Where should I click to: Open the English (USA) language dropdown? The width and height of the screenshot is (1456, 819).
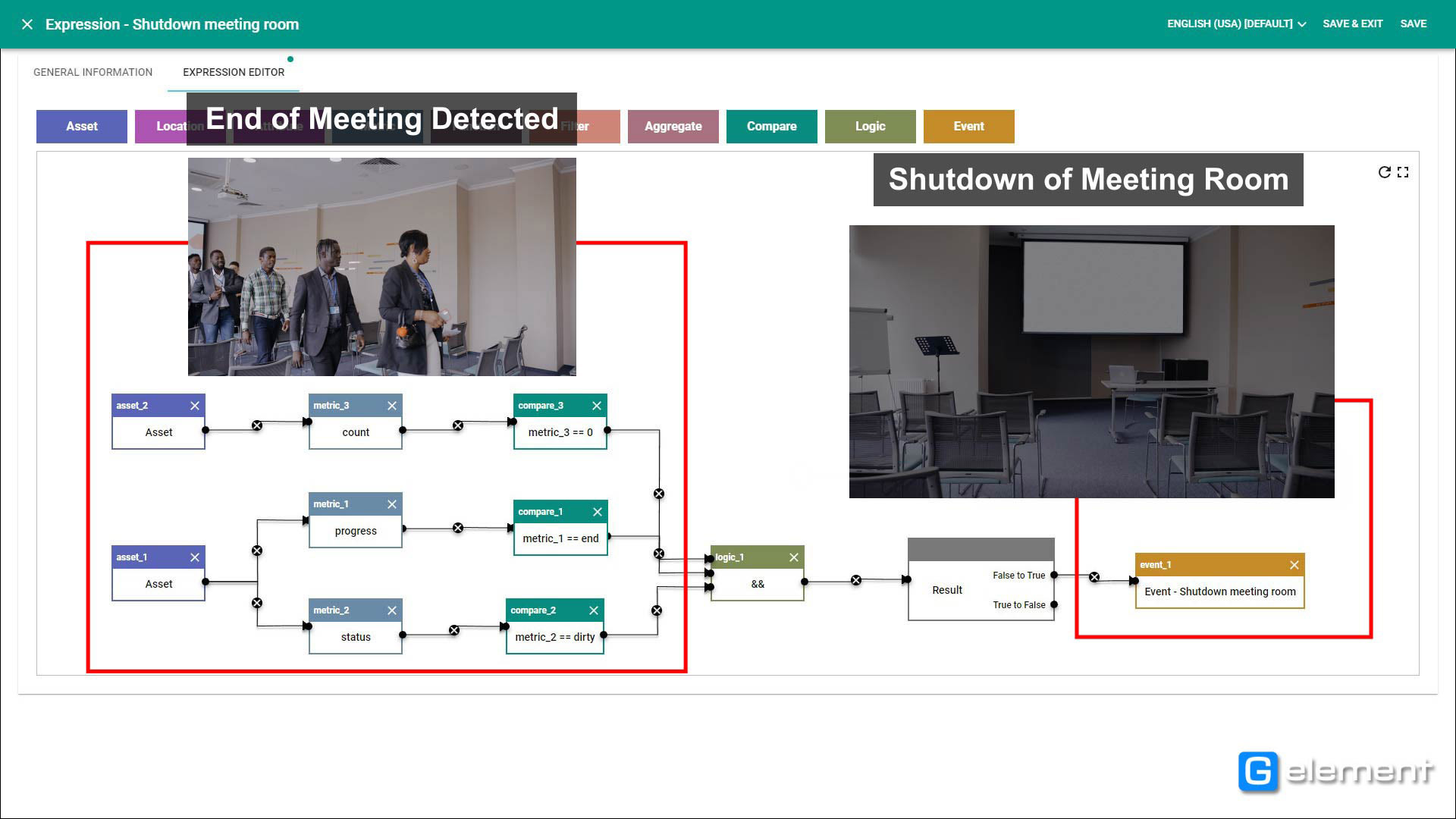pyautogui.click(x=1236, y=24)
